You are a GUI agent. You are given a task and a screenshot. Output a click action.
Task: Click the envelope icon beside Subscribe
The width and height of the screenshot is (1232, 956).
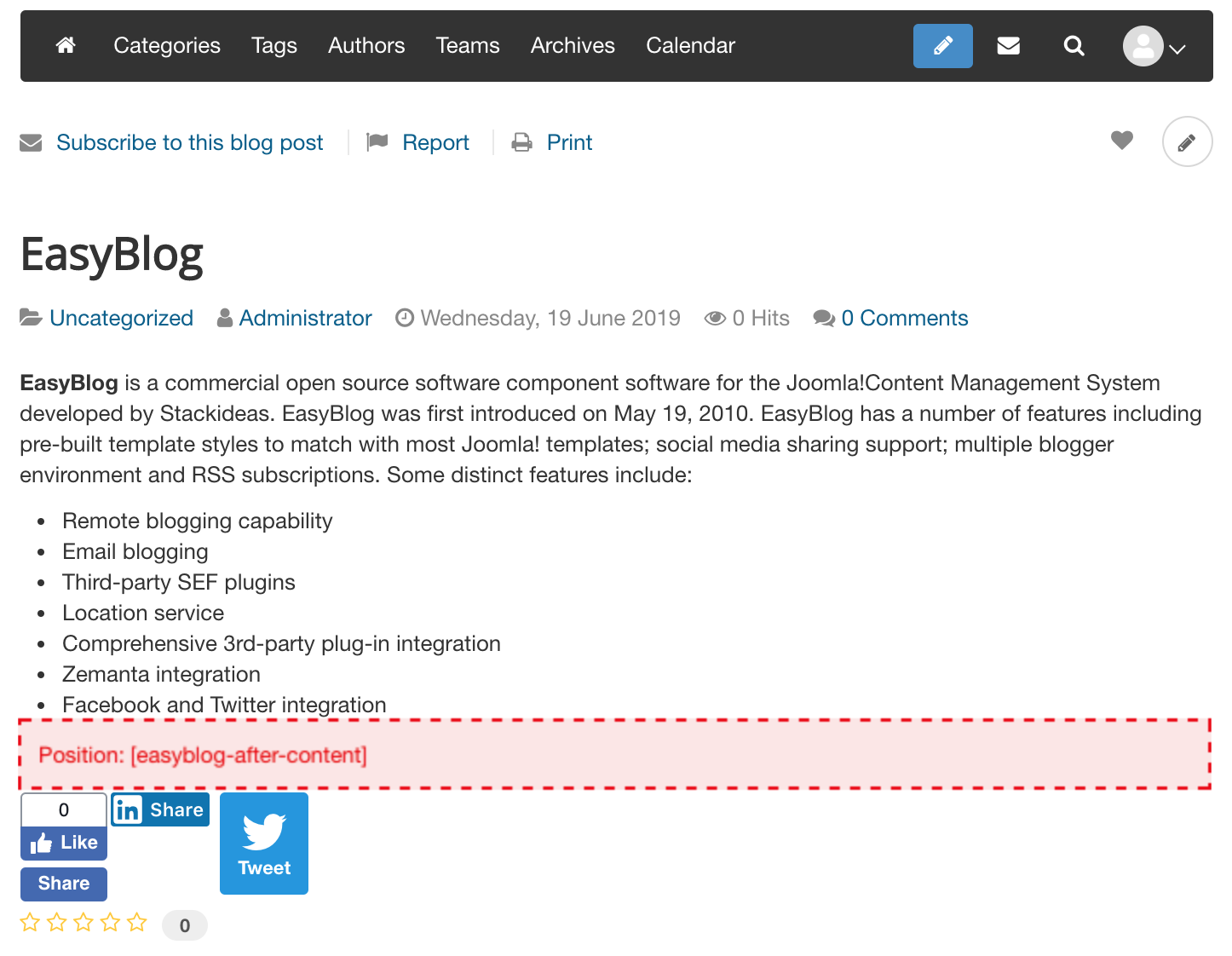coord(31,142)
